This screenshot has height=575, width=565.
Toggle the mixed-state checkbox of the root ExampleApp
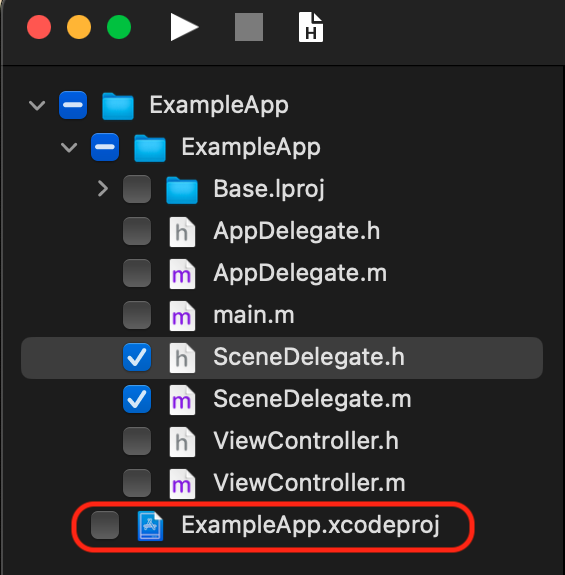coord(73,105)
